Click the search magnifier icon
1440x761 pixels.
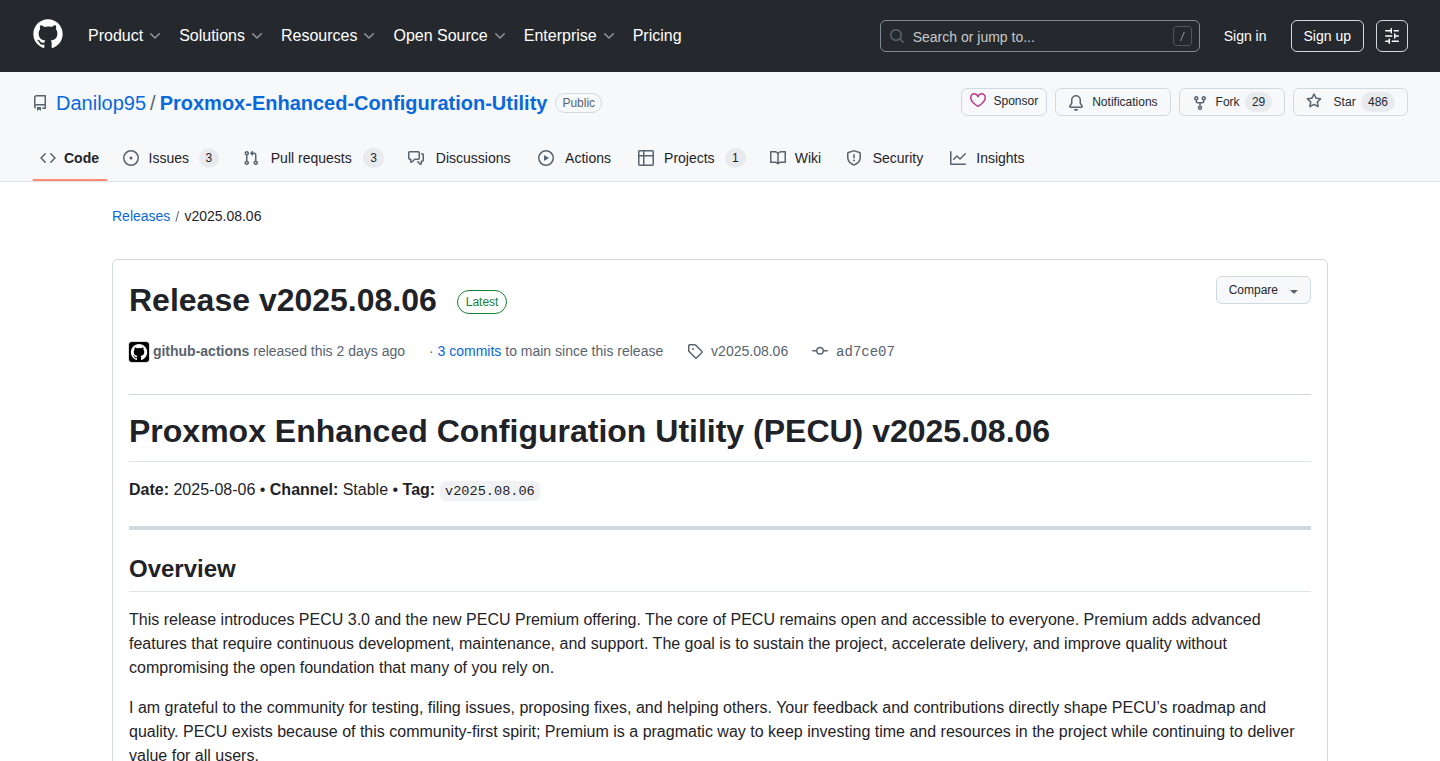(897, 36)
